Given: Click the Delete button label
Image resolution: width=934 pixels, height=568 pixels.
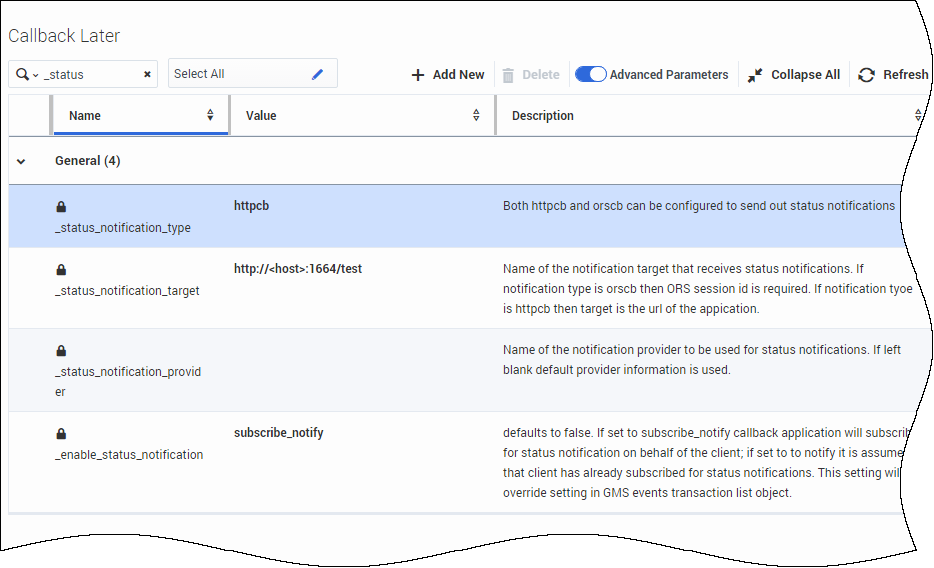Looking at the screenshot, I should tap(541, 75).
